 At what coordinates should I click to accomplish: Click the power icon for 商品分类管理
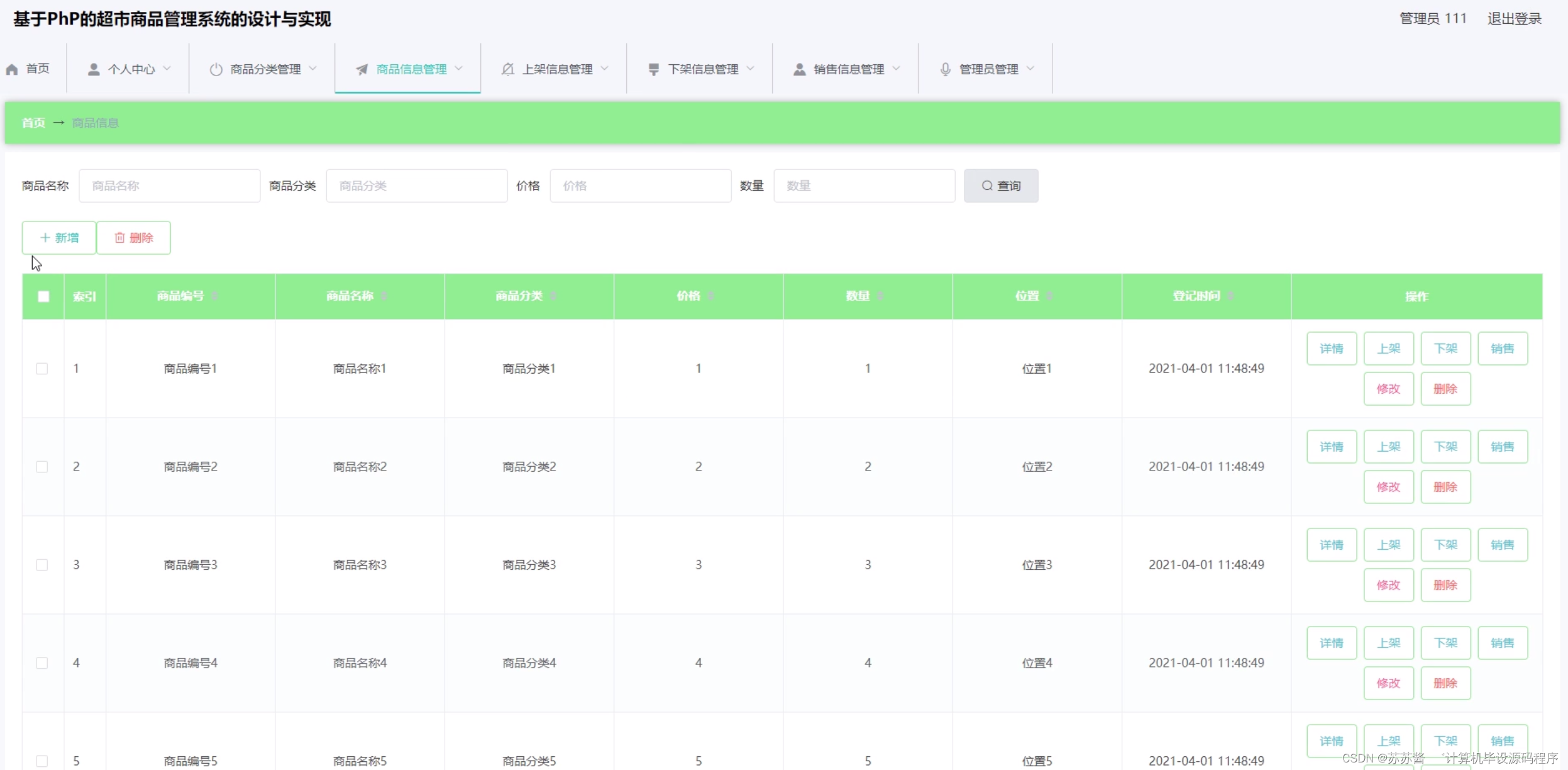(x=216, y=69)
